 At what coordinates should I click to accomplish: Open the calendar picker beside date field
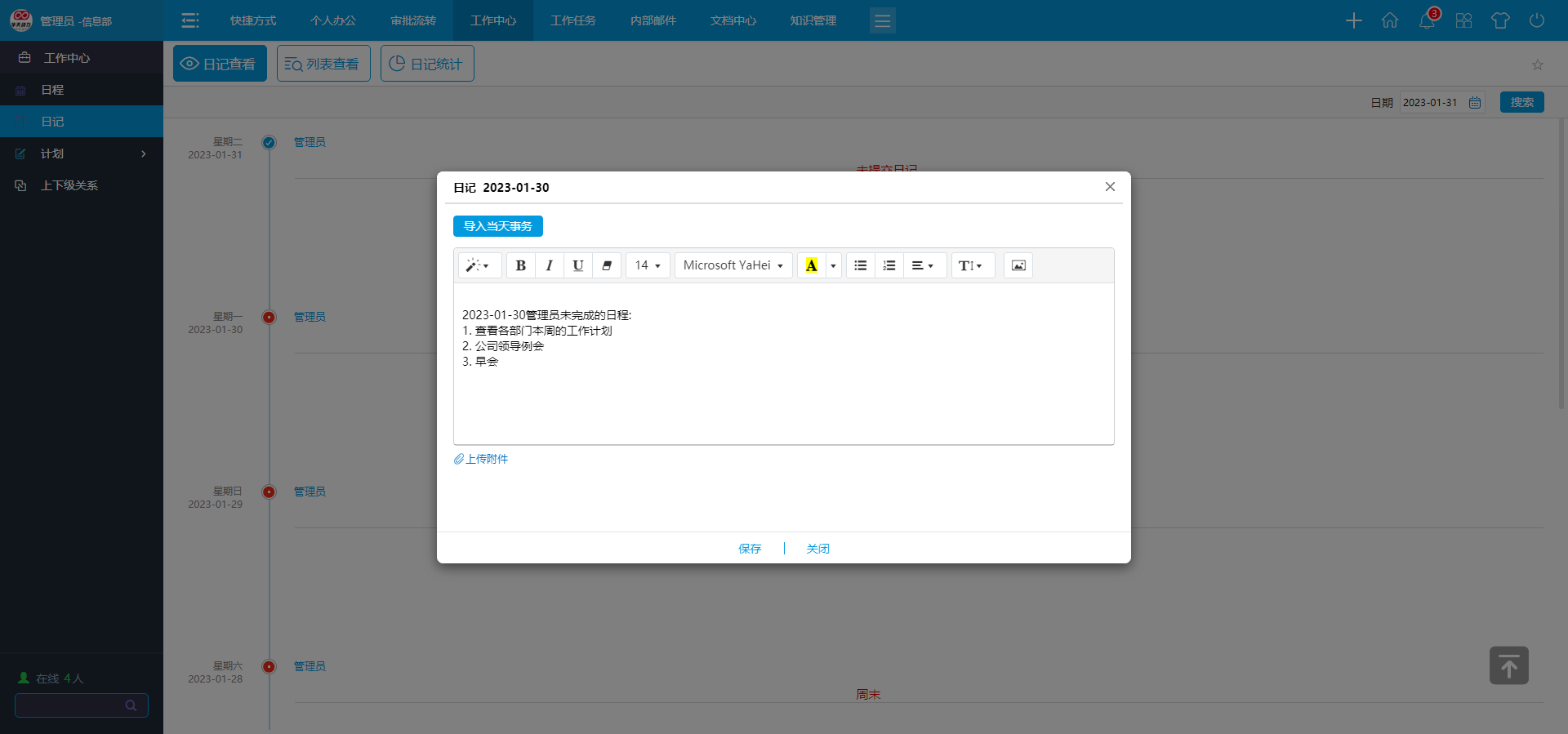point(1475,103)
